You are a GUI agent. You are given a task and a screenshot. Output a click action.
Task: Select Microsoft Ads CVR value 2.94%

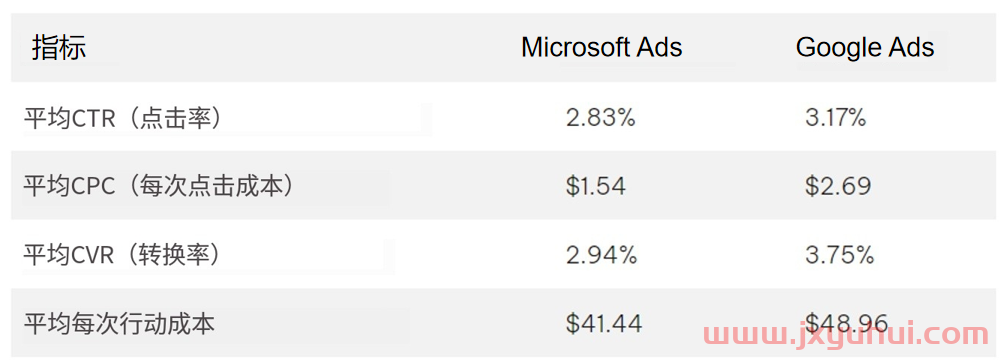(602, 255)
